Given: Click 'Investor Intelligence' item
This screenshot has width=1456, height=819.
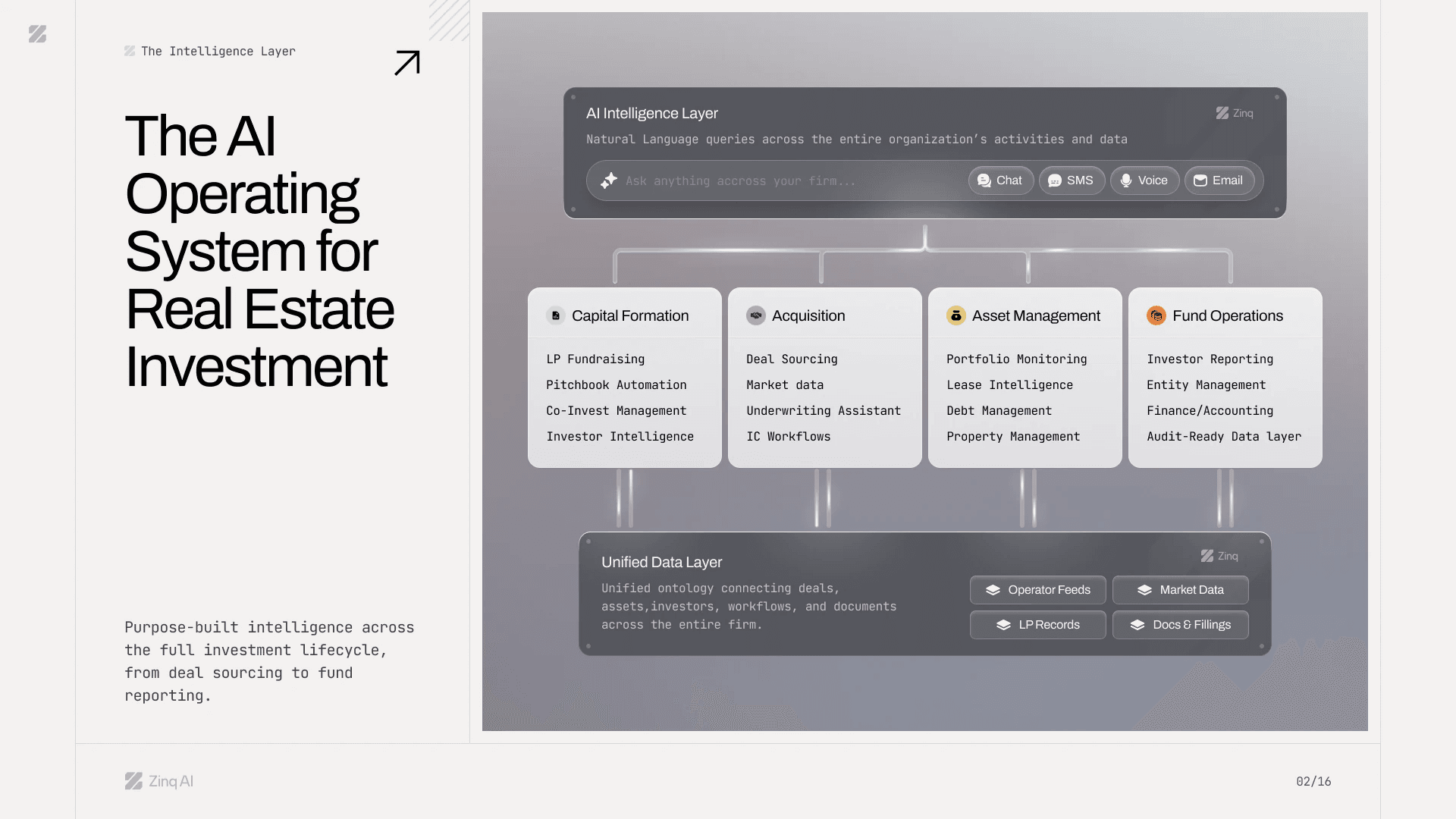Looking at the screenshot, I should click(x=620, y=437).
